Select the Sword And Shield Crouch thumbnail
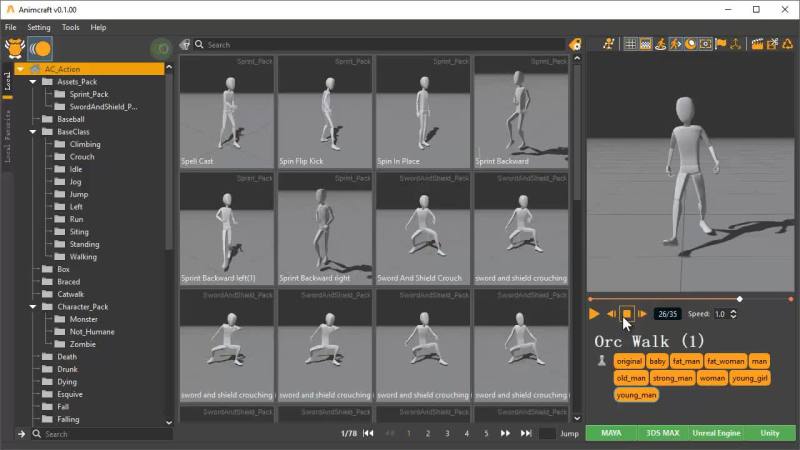This screenshot has width=800, height=450. point(423,229)
